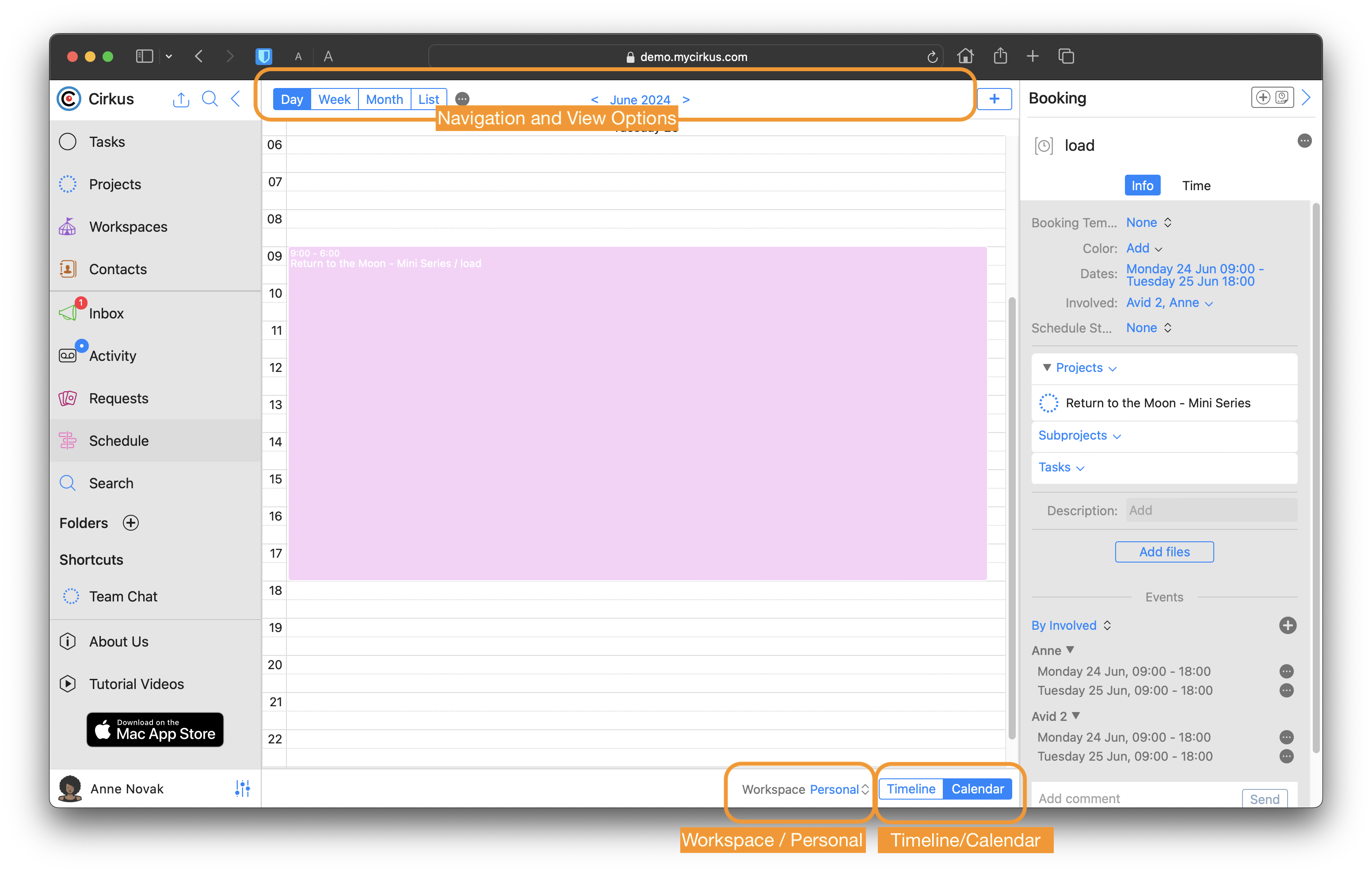Switch to the Time tab in Booking
Image resolution: width=1372 pixels, height=873 pixels.
1196,185
